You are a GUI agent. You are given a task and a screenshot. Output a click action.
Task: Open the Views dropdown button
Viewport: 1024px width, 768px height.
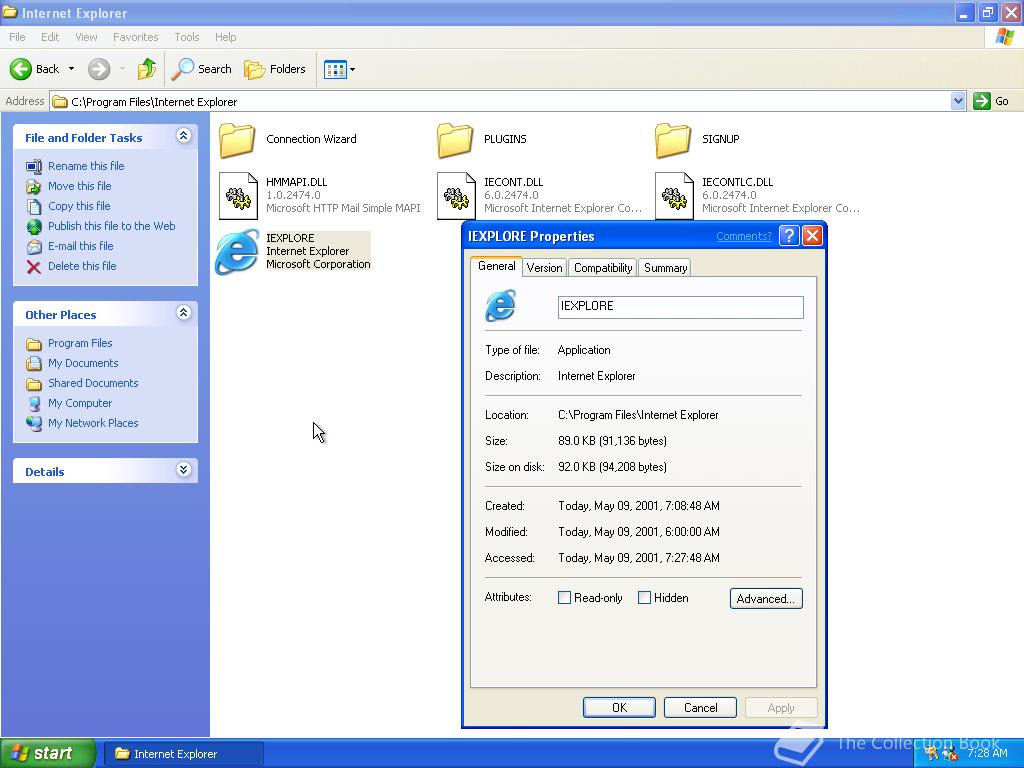click(340, 69)
